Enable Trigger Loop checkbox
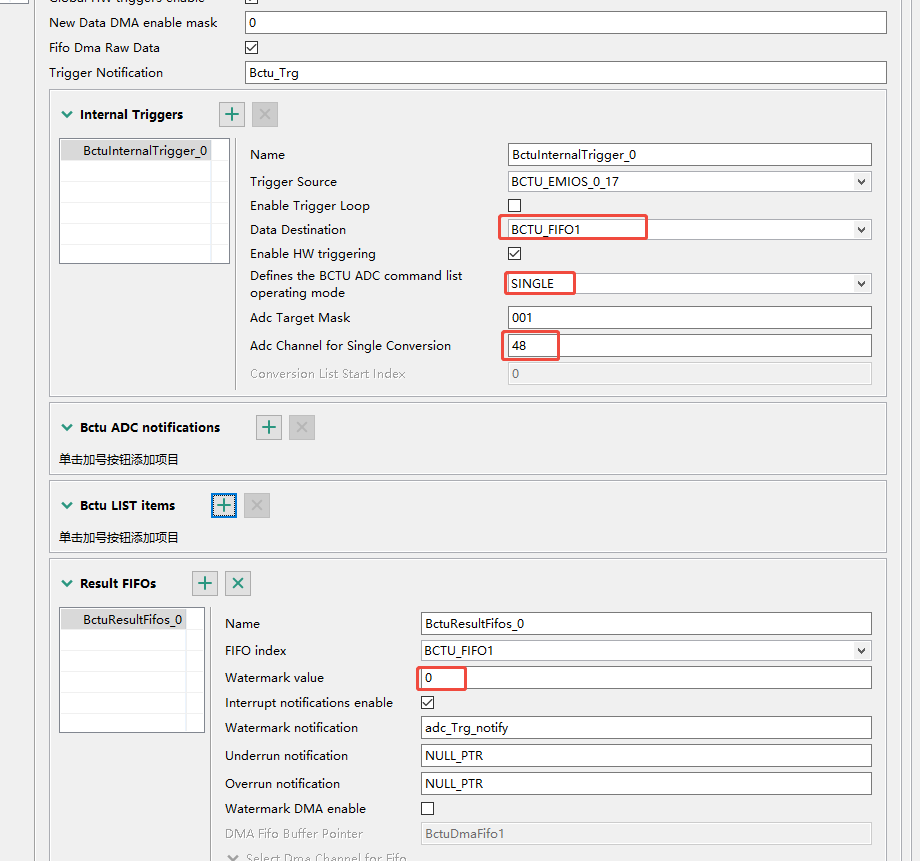This screenshot has width=920, height=861. [515, 205]
